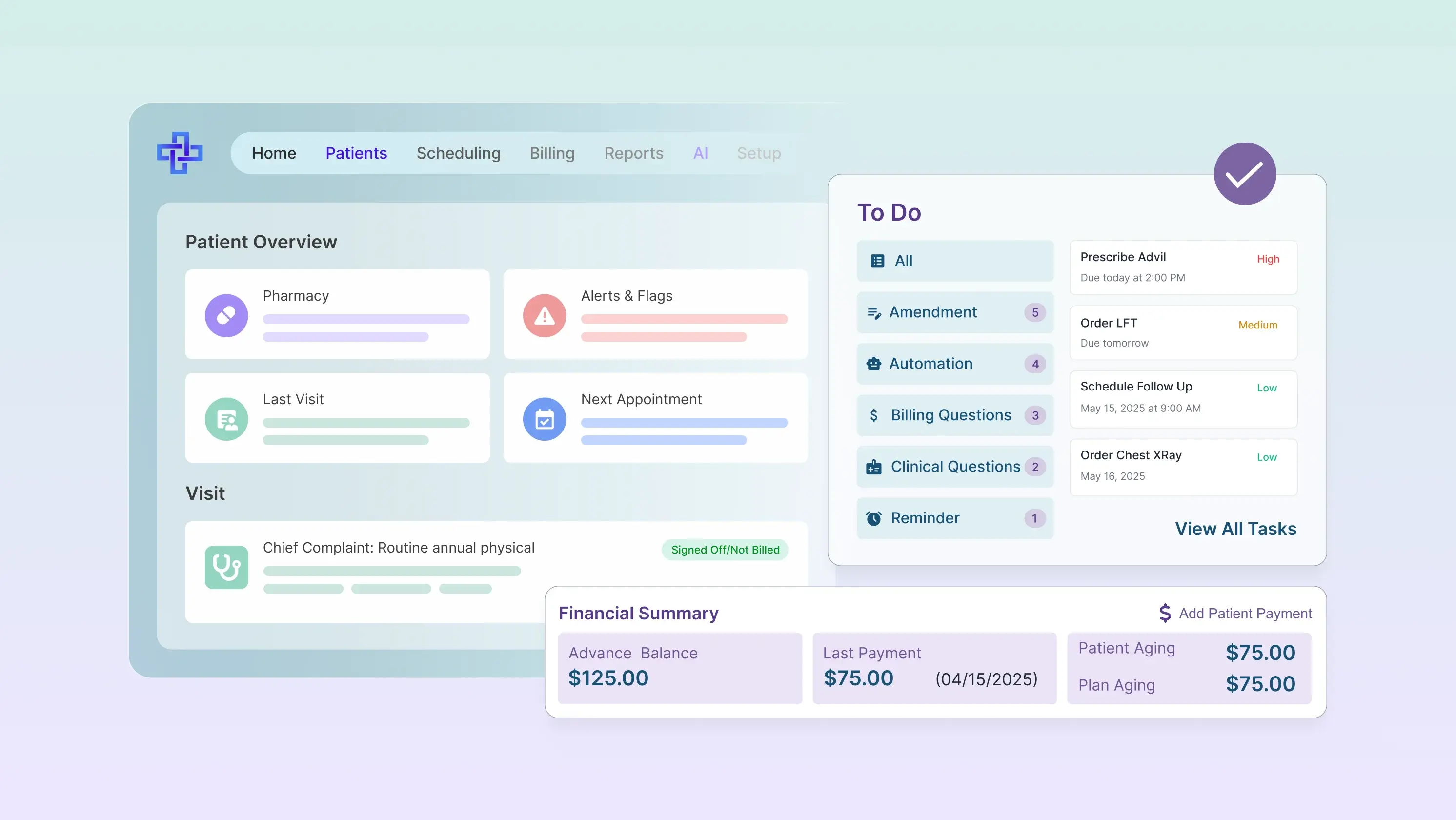Viewport: 1456px width, 820px height.
Task: Go to the Billing navigation item
Action: point(552,153)
